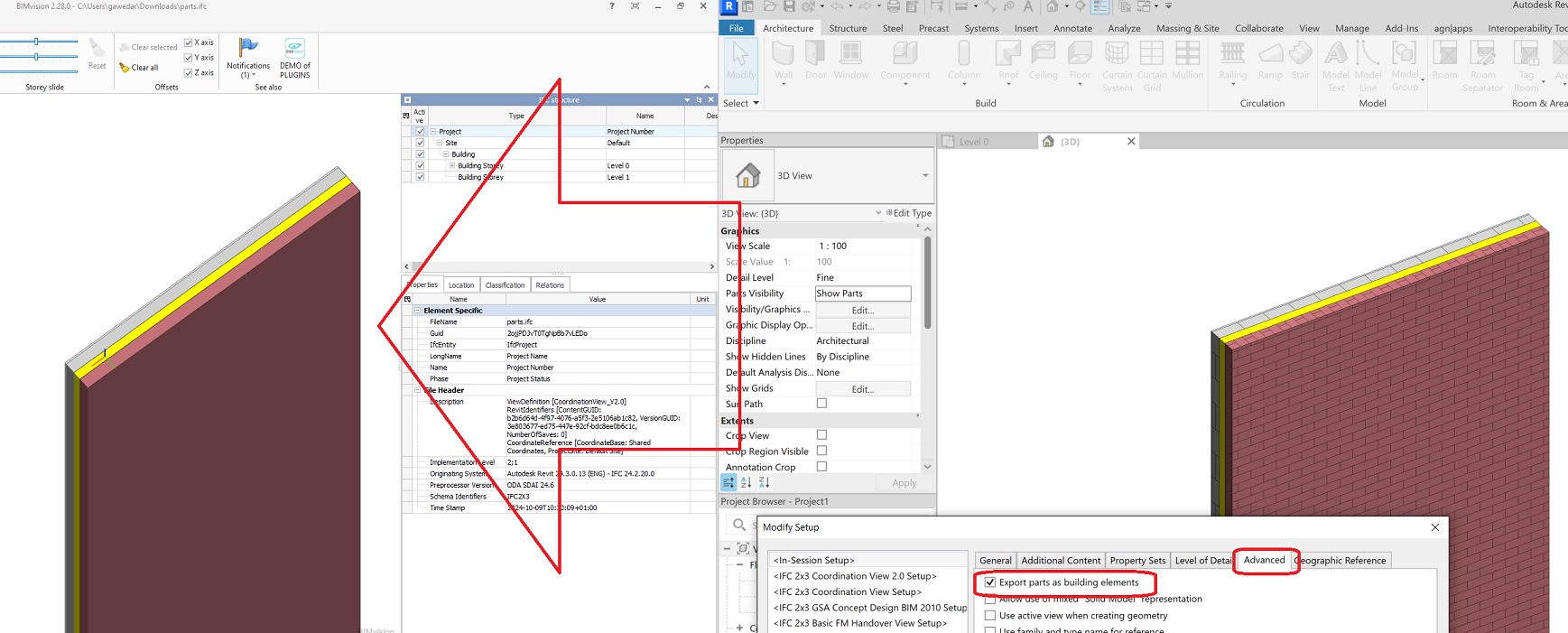This screenshot has height=633, width=1568.
Task: Select the Railing tool
Action: (x=1232, y=61)
